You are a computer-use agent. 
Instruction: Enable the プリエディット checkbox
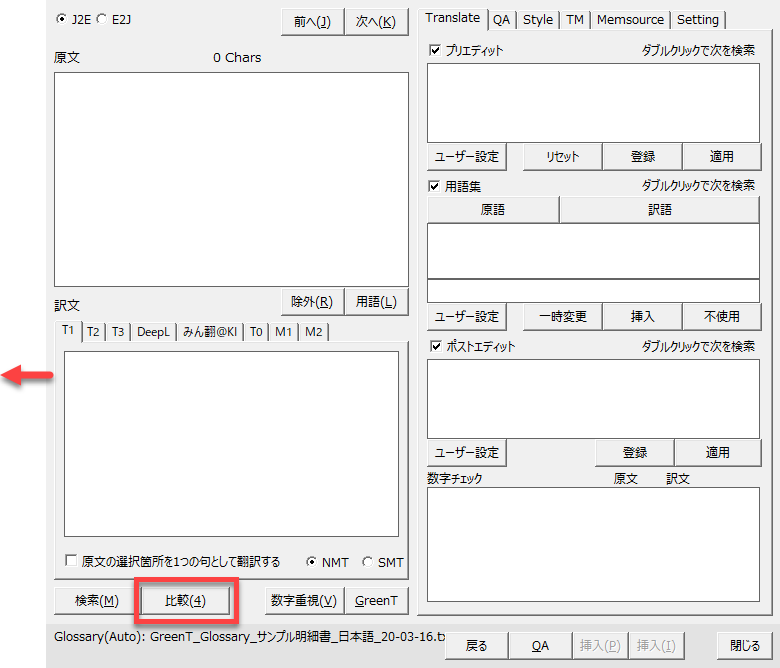point(434,50)
